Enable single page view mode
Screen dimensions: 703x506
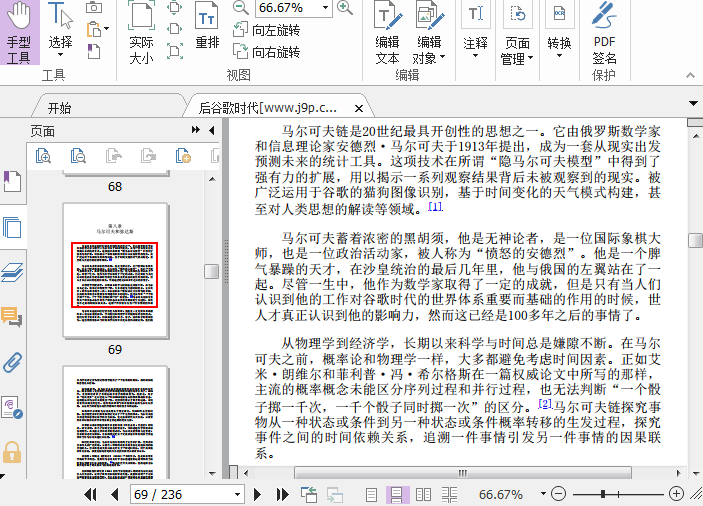(371, 494)
